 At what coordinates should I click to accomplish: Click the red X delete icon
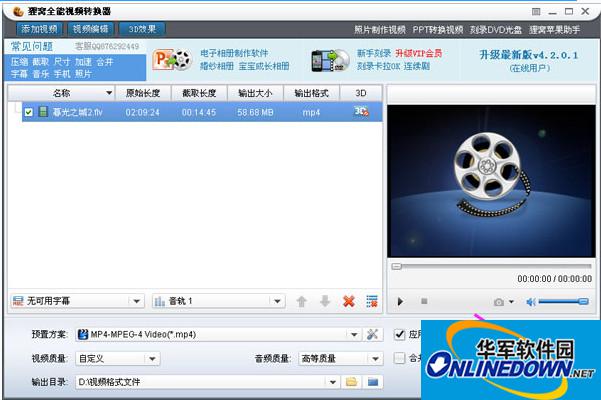point(349,302)
